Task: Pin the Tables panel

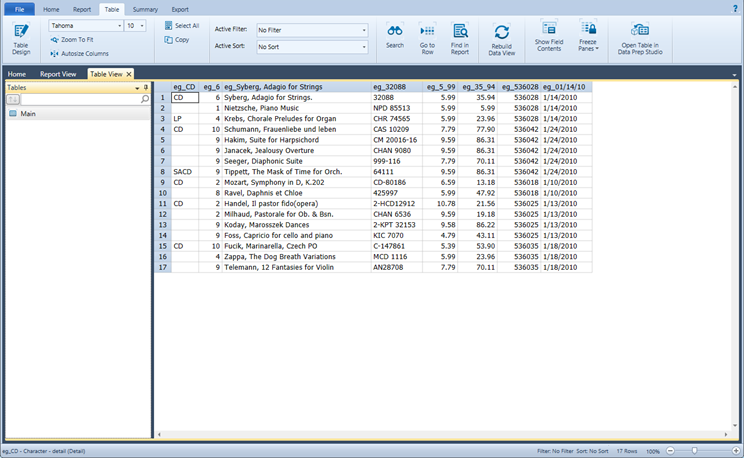Action: pyautogui.click(x=147, y=88)
